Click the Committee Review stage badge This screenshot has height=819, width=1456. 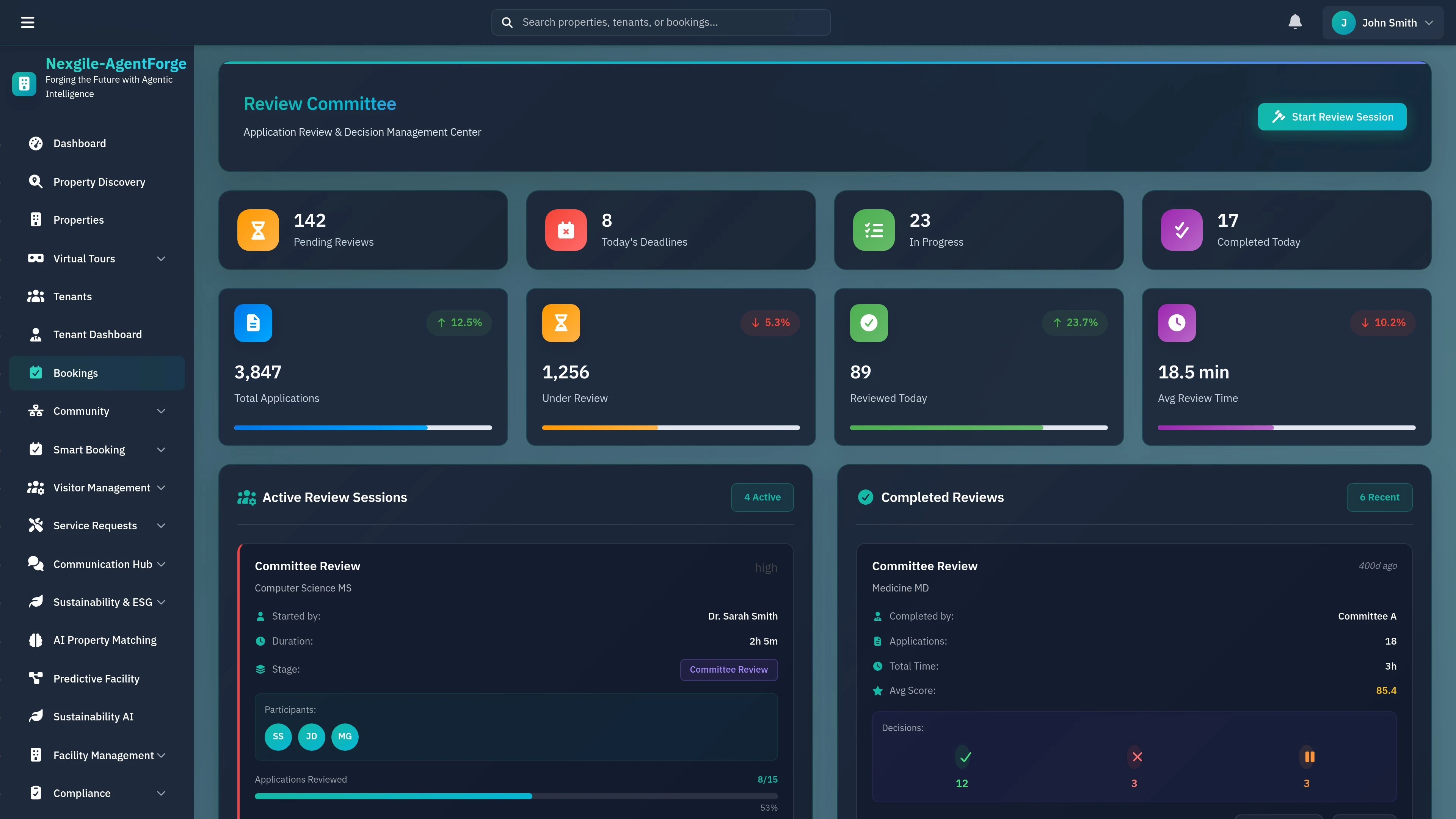tap(728, 670)
